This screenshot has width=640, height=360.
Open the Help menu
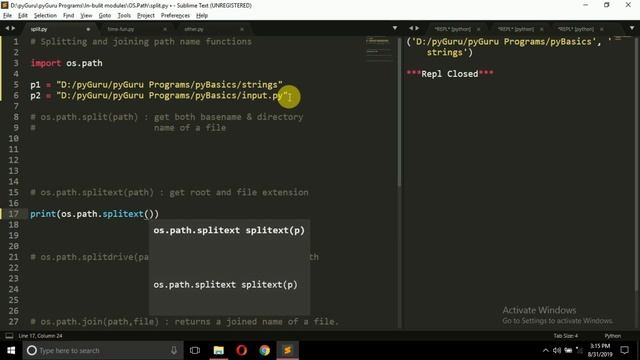(202, 16)
